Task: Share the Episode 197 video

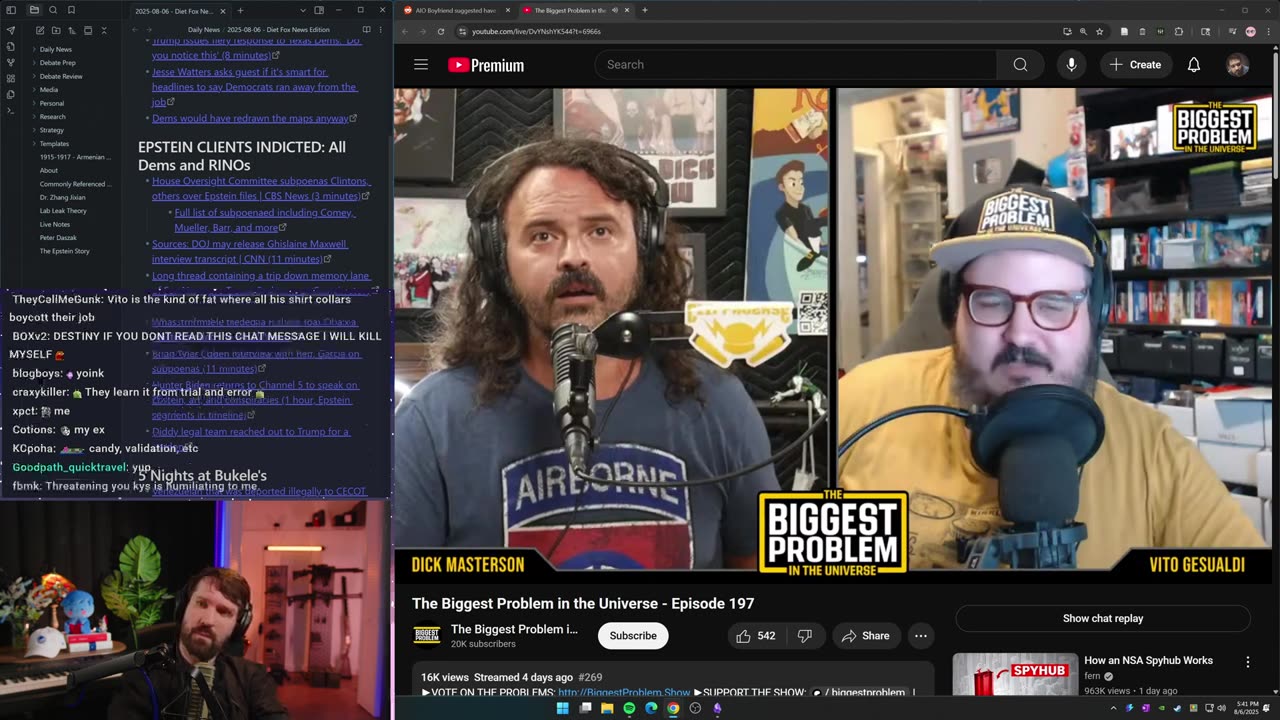Action: tap(866, 636)
